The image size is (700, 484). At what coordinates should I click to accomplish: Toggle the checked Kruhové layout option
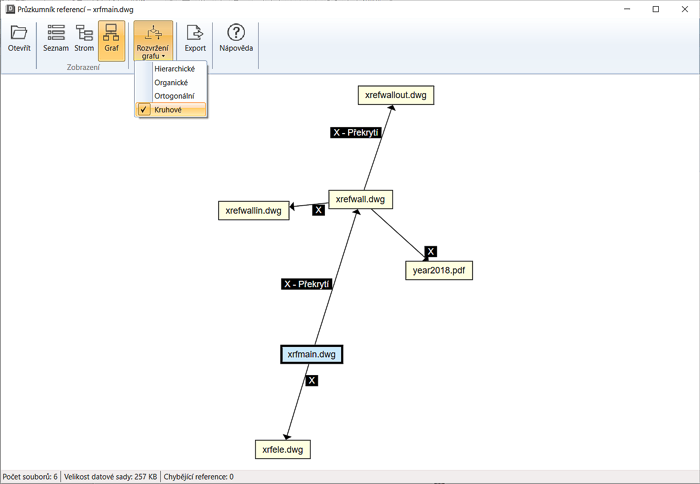(x=168, y=110)
